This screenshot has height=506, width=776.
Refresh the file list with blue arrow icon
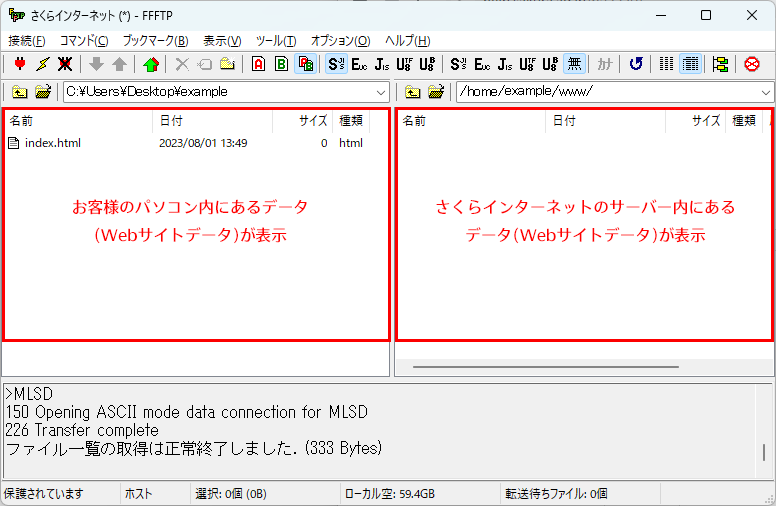click(636, 64)
